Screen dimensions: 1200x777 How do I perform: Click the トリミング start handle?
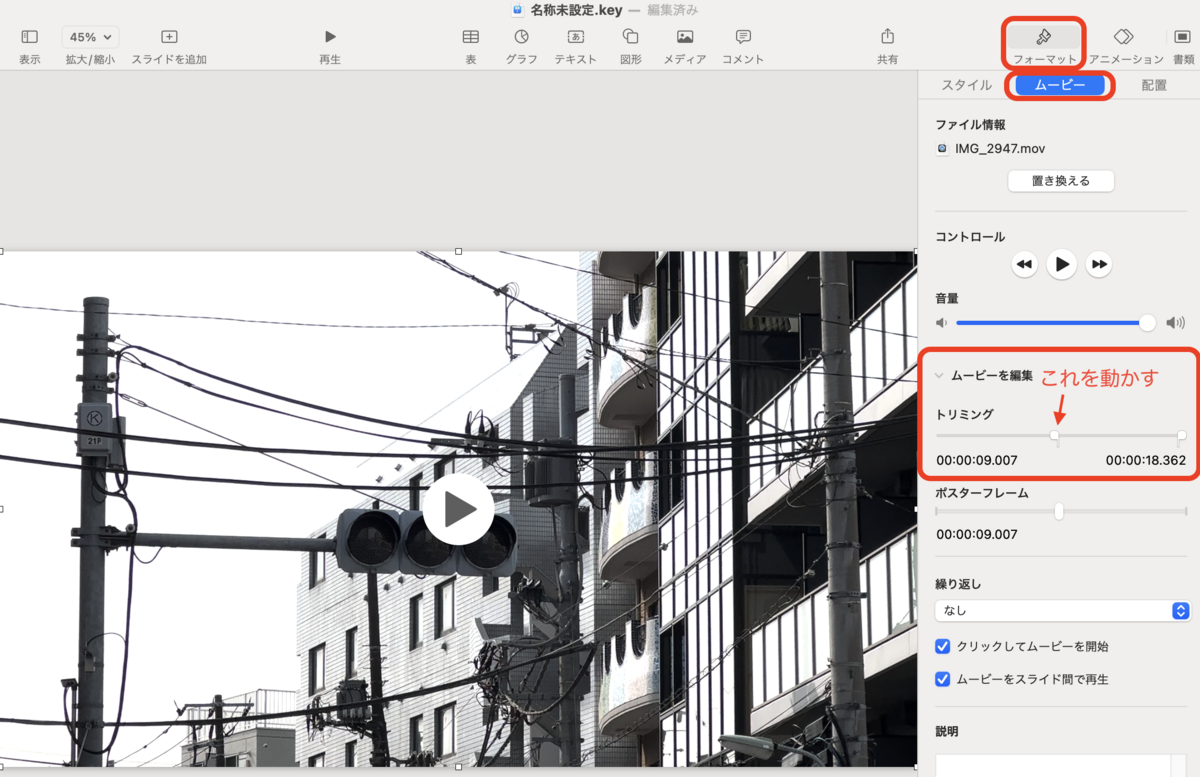click(1055, 436)
